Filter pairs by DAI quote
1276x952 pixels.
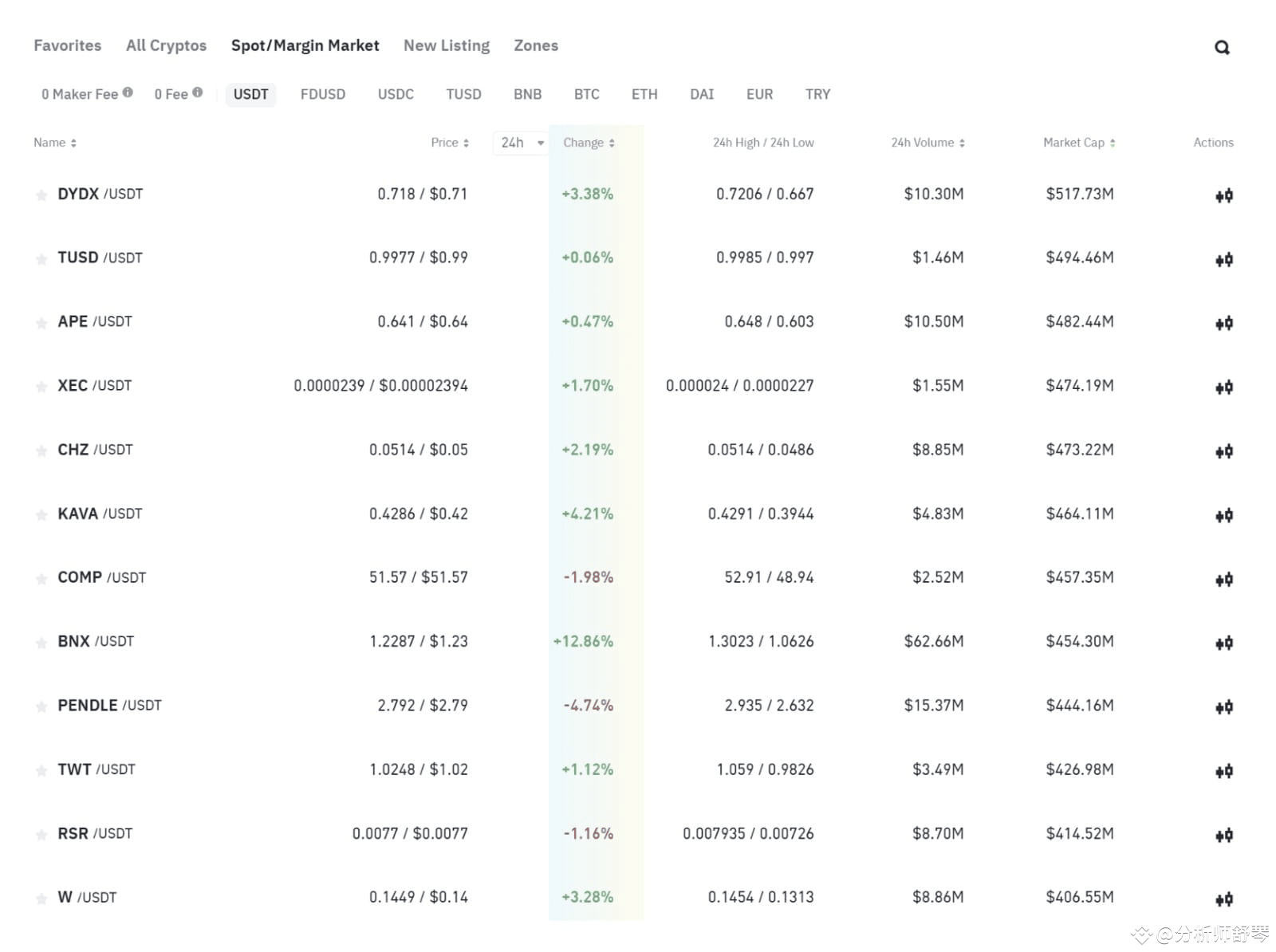(x=702, y=94)
